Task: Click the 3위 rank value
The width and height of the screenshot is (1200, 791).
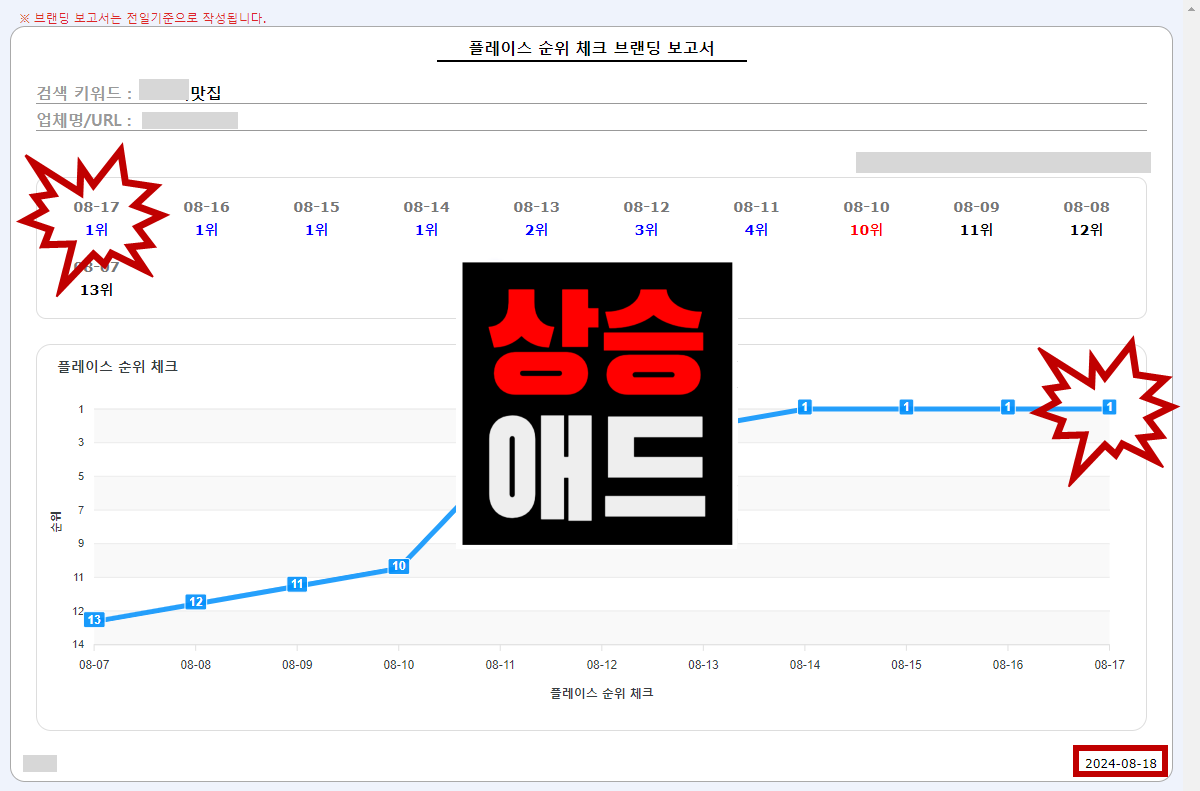Action: click(647, 230)
